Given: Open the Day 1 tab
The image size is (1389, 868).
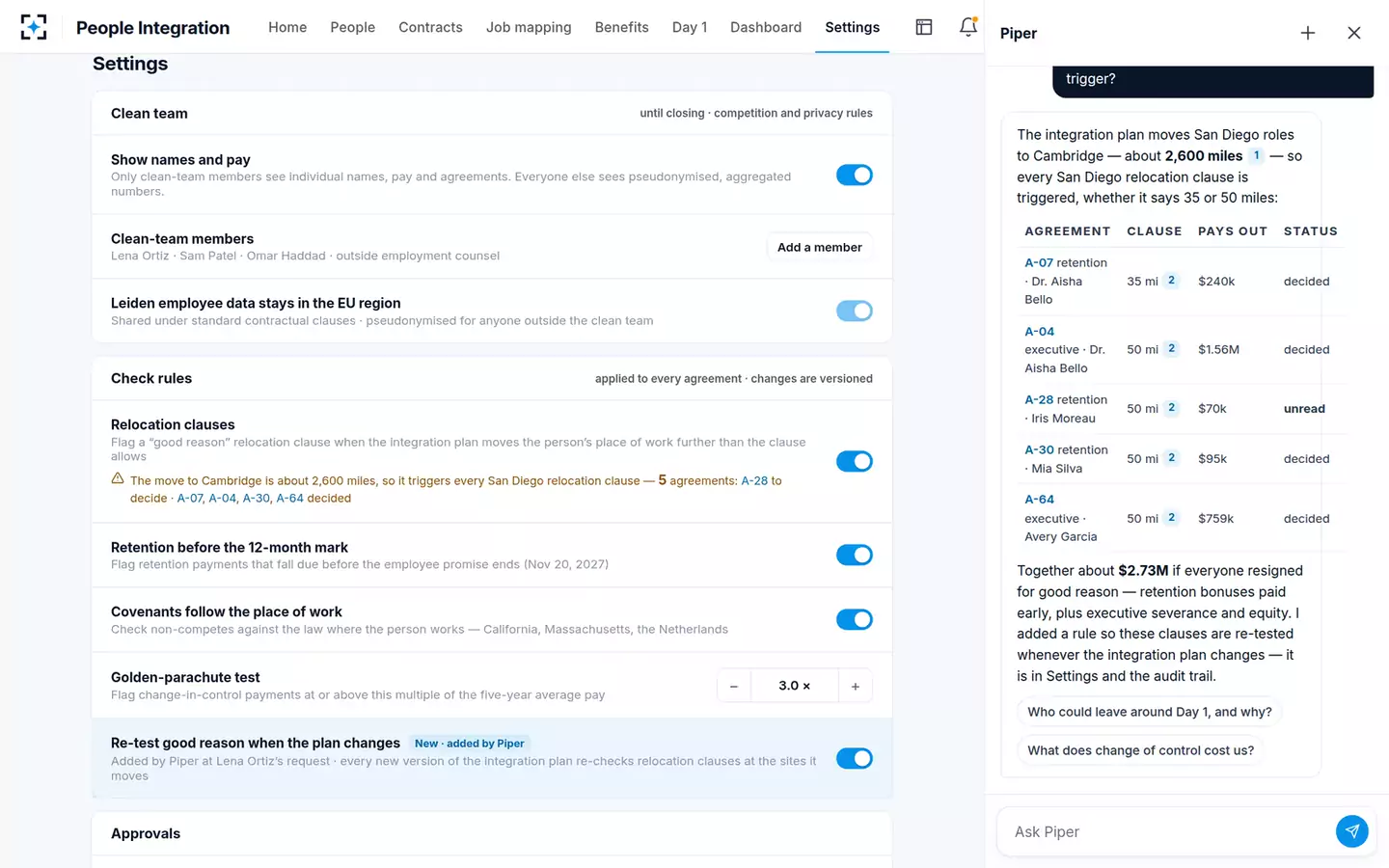Looking at the screenshot, I should coord(690,27).
